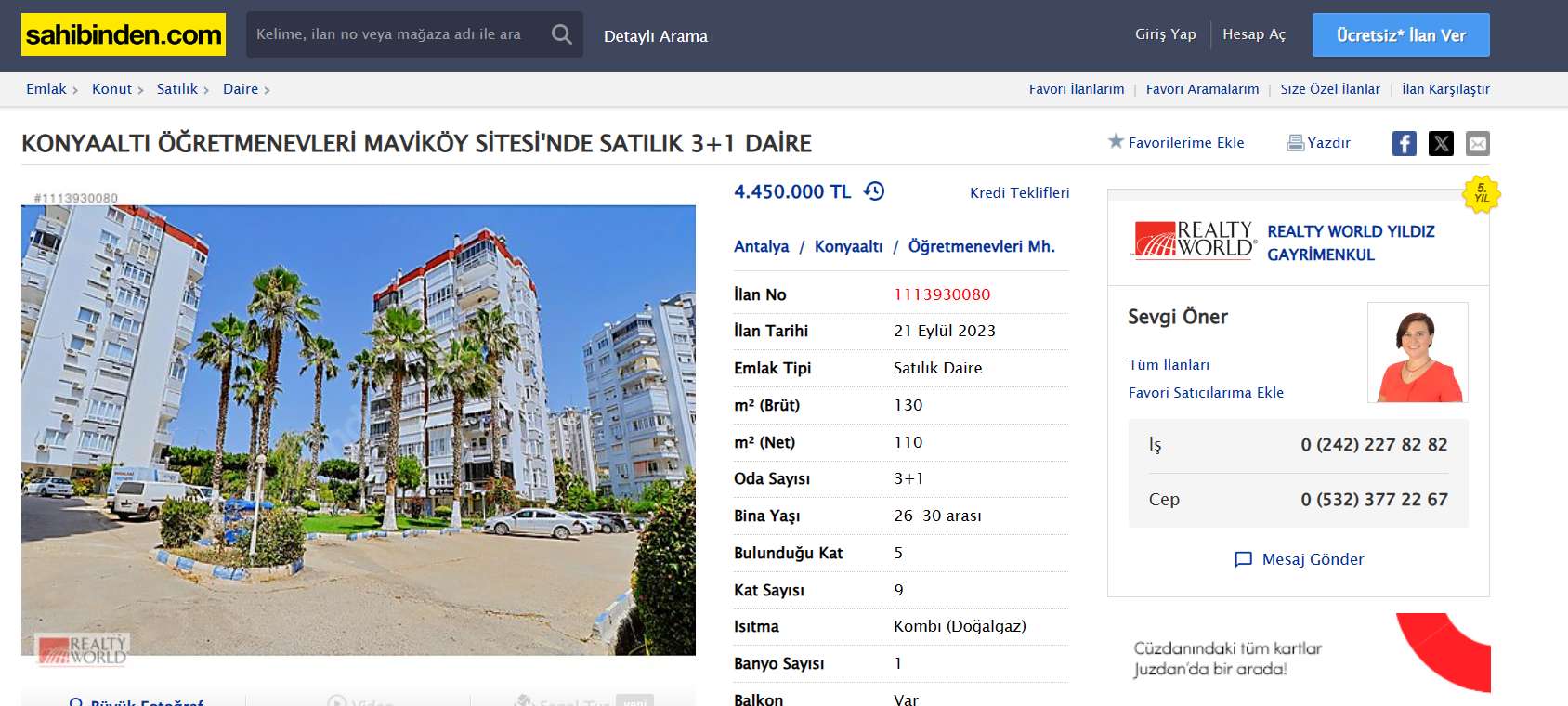Share the listing on Facebook
The width and height of the screenshot is (1568, 706).
click(1405, 143)
